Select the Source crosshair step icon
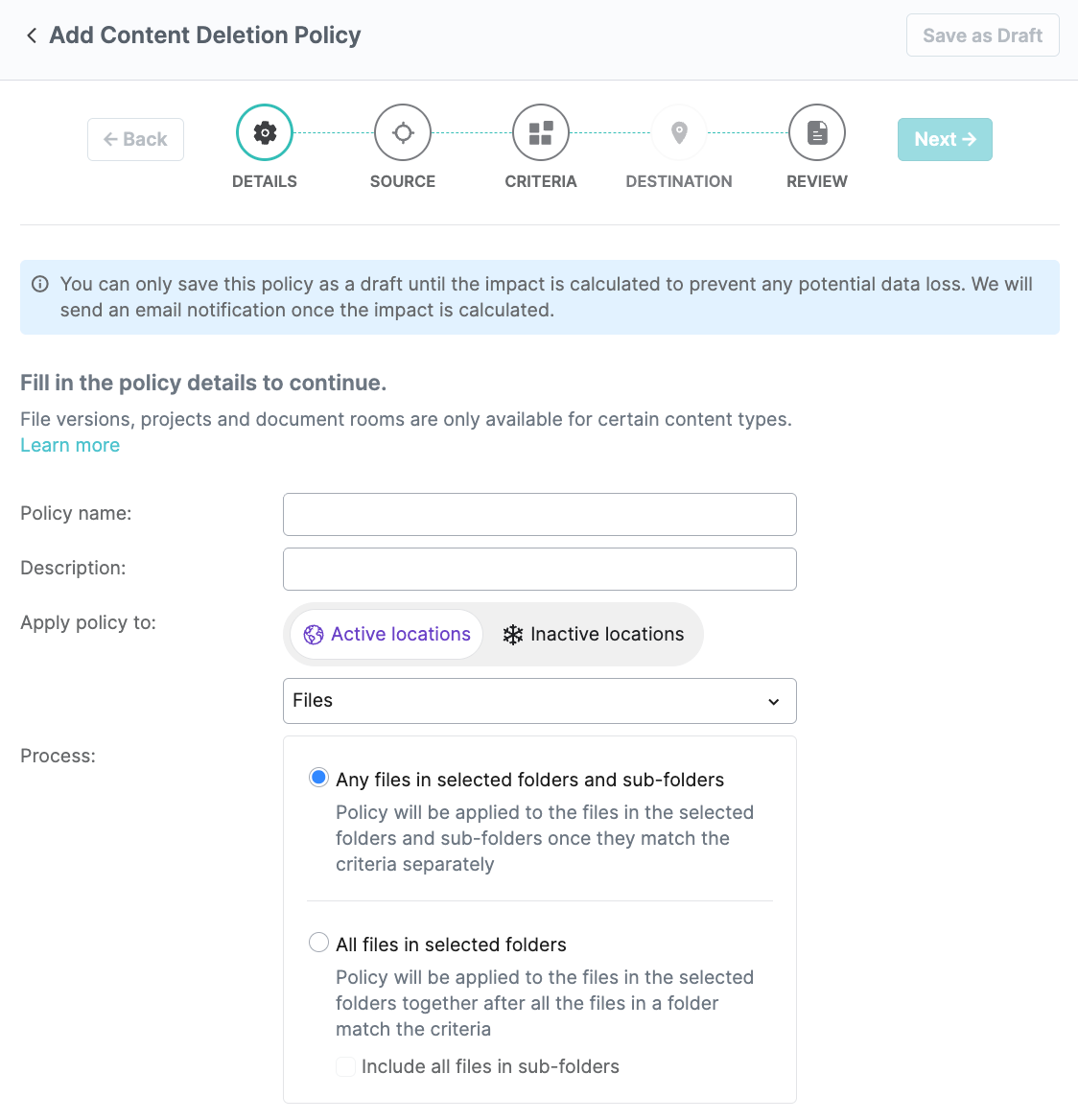The width and height of the screenshot is (1078, 1120). pos(403,133)
